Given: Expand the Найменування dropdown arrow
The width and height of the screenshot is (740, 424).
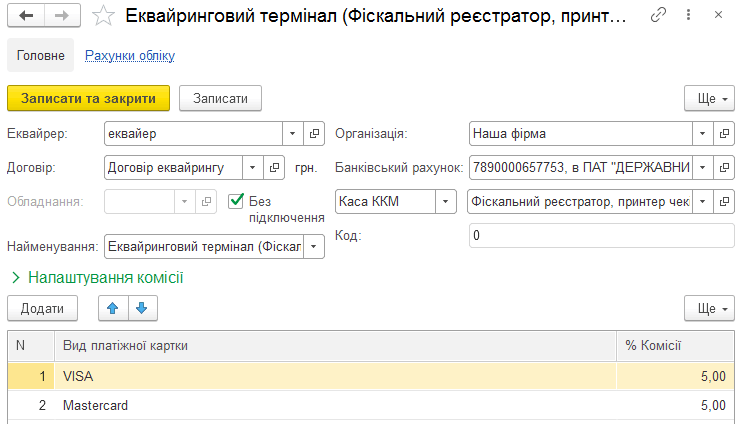Looking at the screenshot, I should point(314,246).
